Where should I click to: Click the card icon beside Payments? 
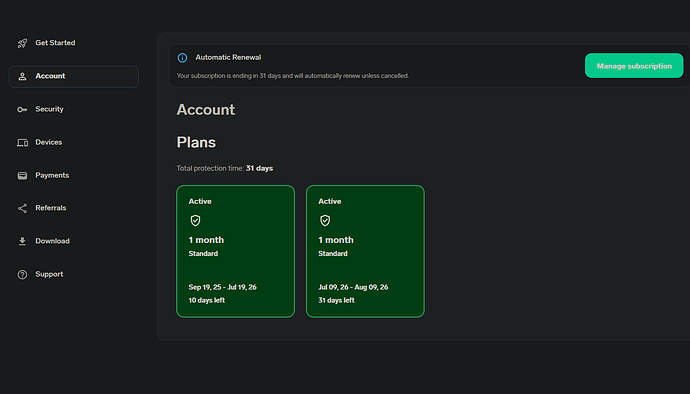click(x=22, y=176)
